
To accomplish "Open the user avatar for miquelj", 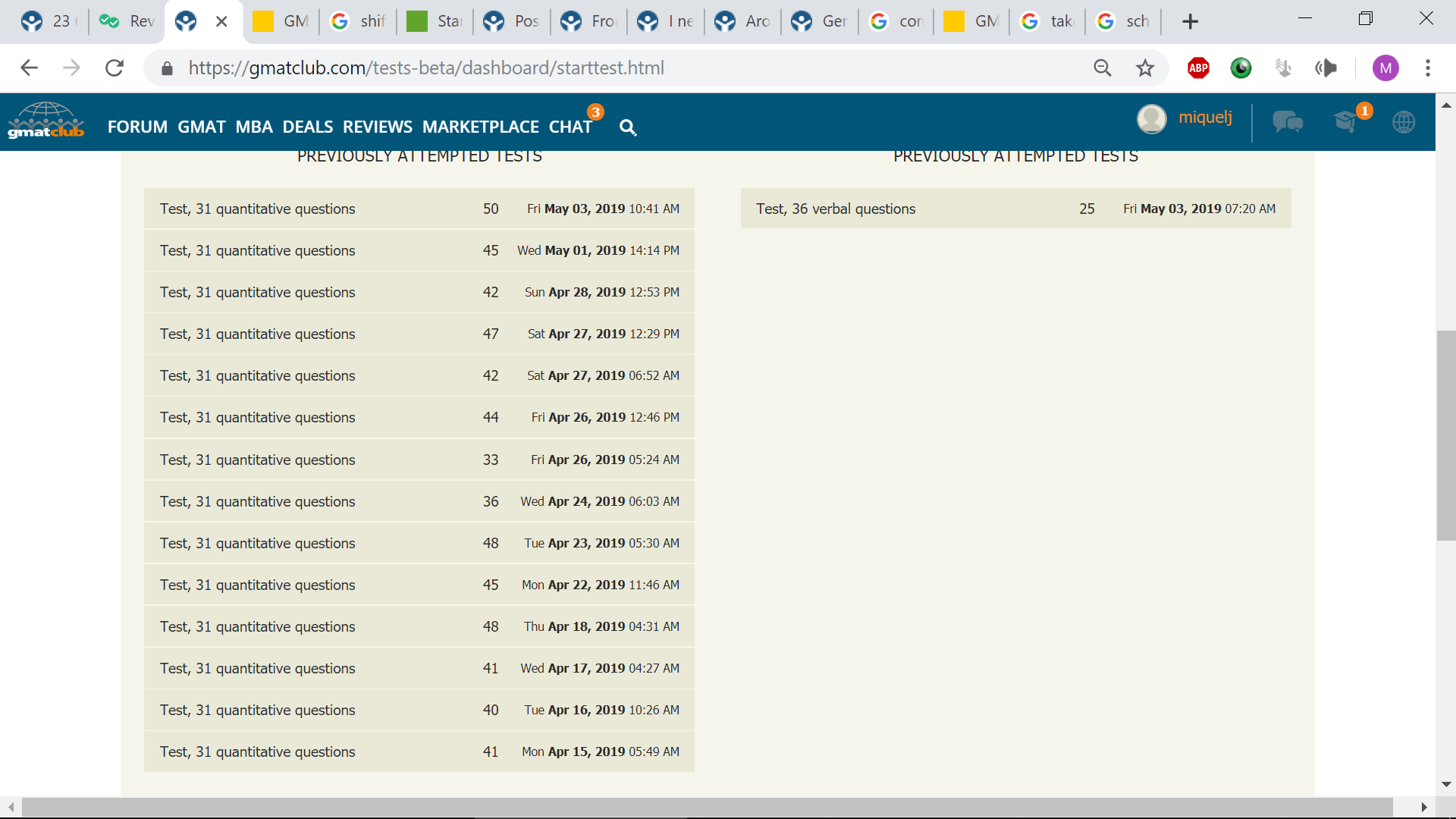I will (x=1151, y=119).
